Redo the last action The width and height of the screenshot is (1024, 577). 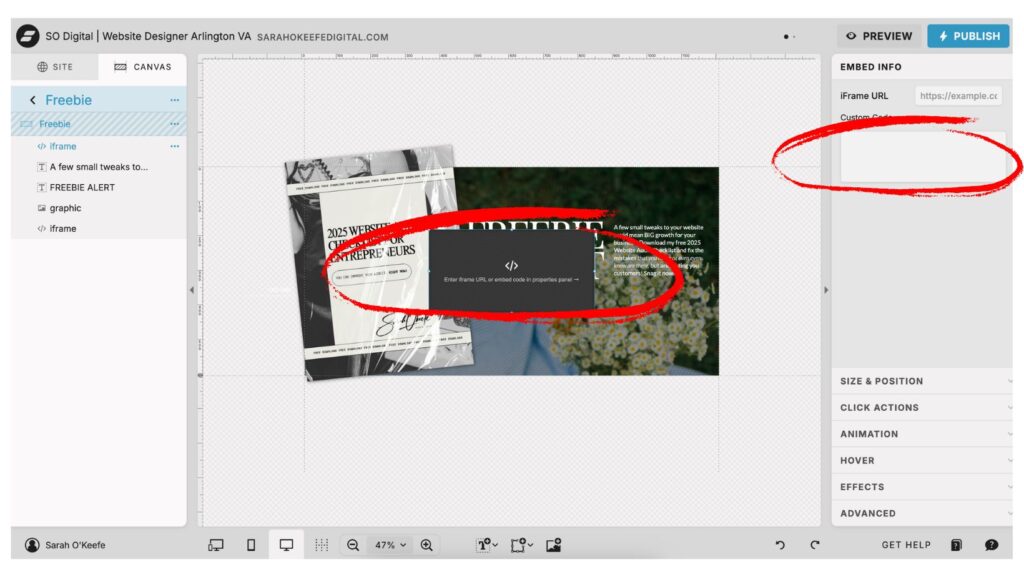point(814,545)
